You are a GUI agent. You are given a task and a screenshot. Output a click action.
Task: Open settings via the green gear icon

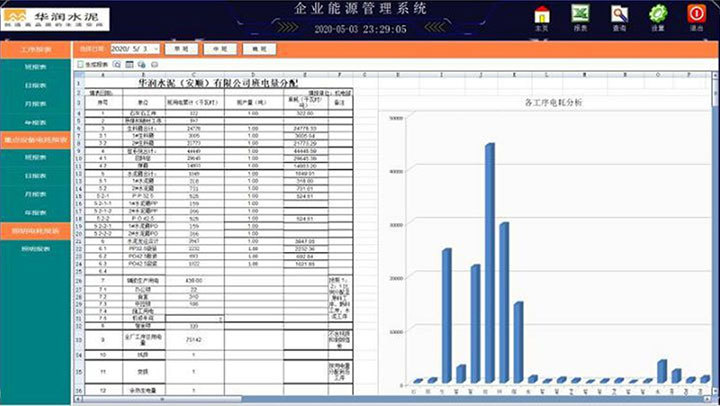pyautogui.click(x=658, y=14)
